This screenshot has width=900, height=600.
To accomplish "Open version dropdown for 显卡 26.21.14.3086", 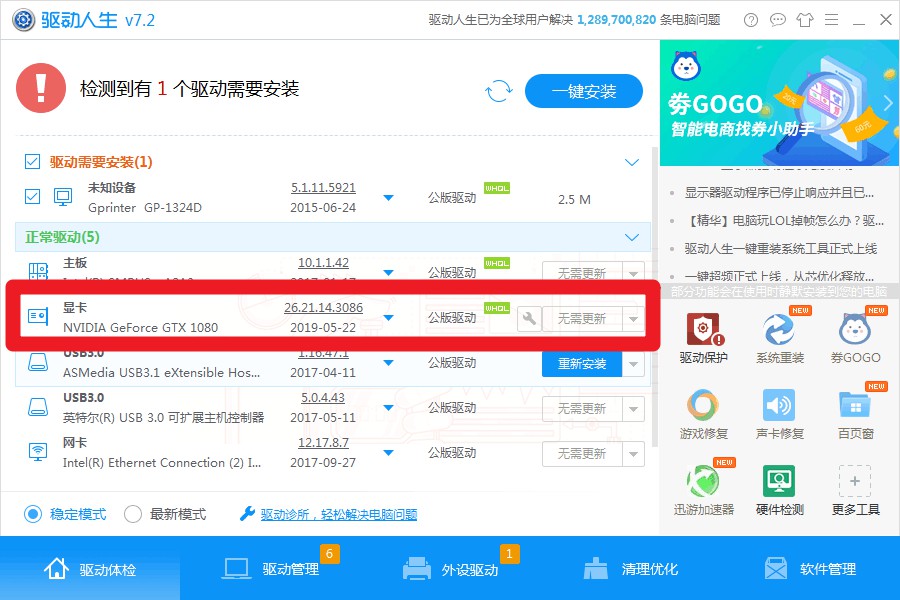I will [x=389, y=318].
